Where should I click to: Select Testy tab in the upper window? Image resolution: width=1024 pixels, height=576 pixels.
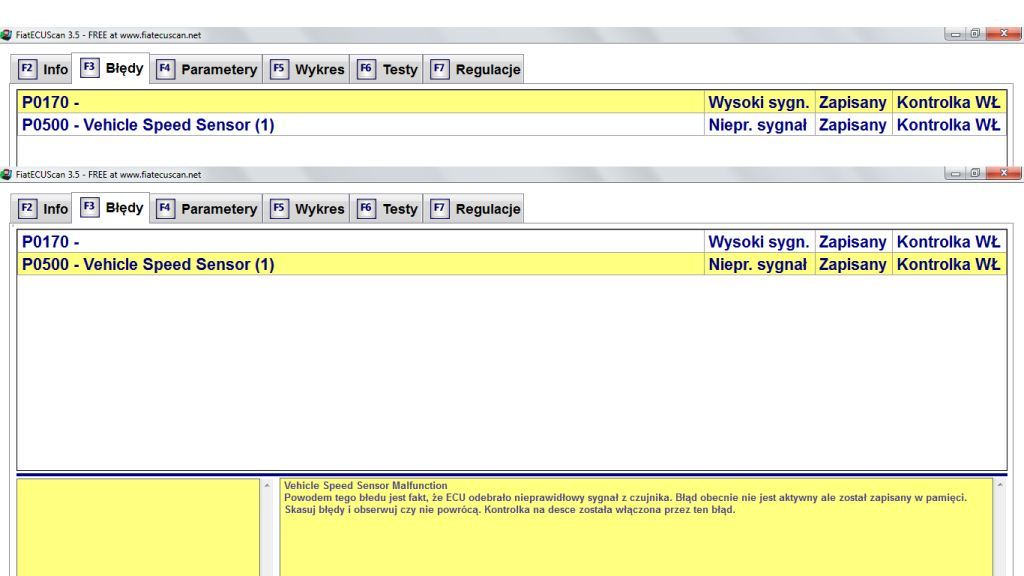pos(388,70)
